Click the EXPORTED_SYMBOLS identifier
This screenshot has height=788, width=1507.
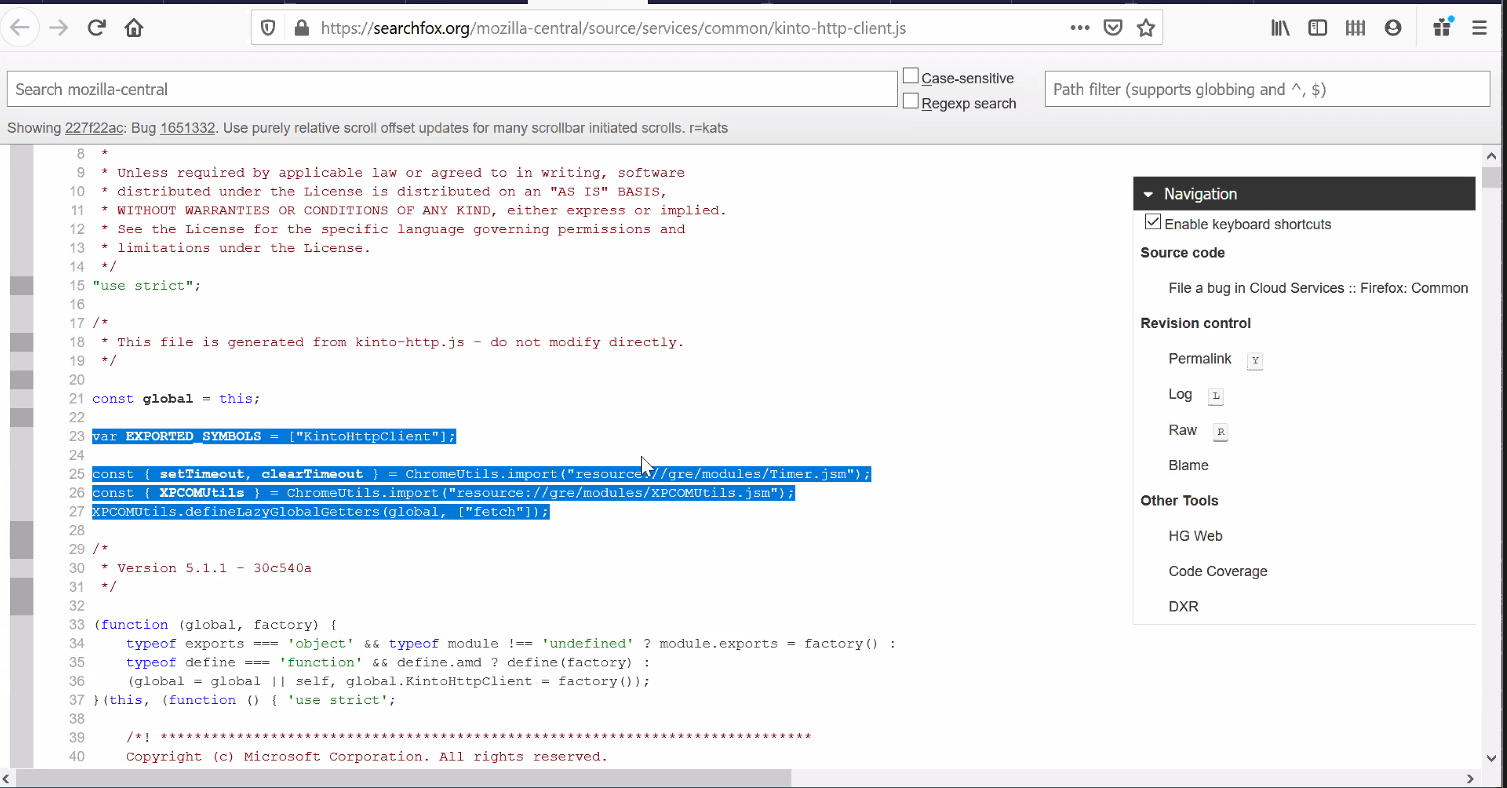coord(193,436)
